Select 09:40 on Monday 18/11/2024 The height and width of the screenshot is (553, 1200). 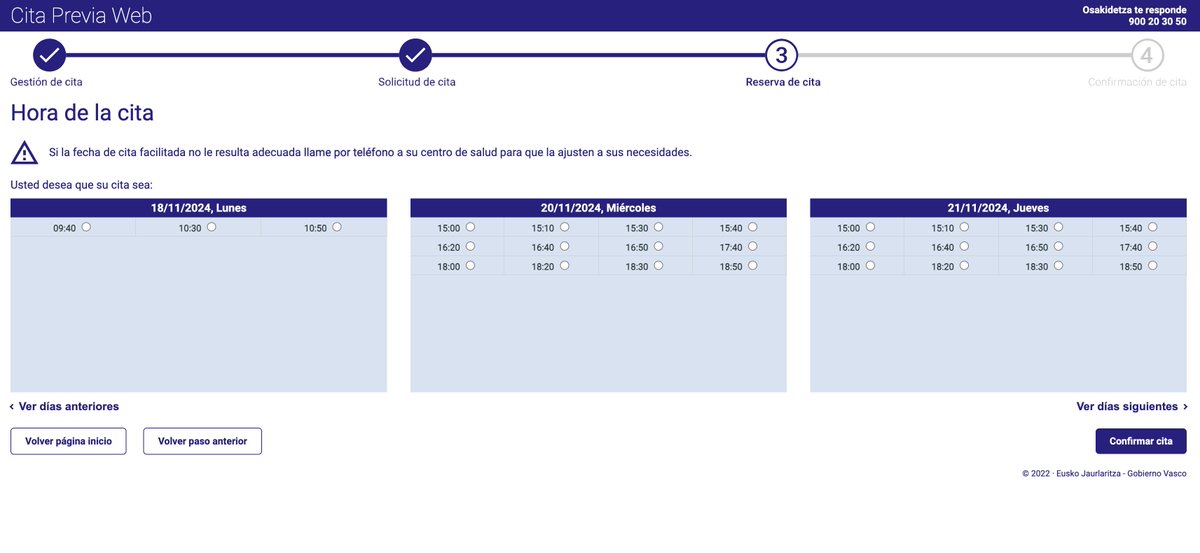point(86,227)
